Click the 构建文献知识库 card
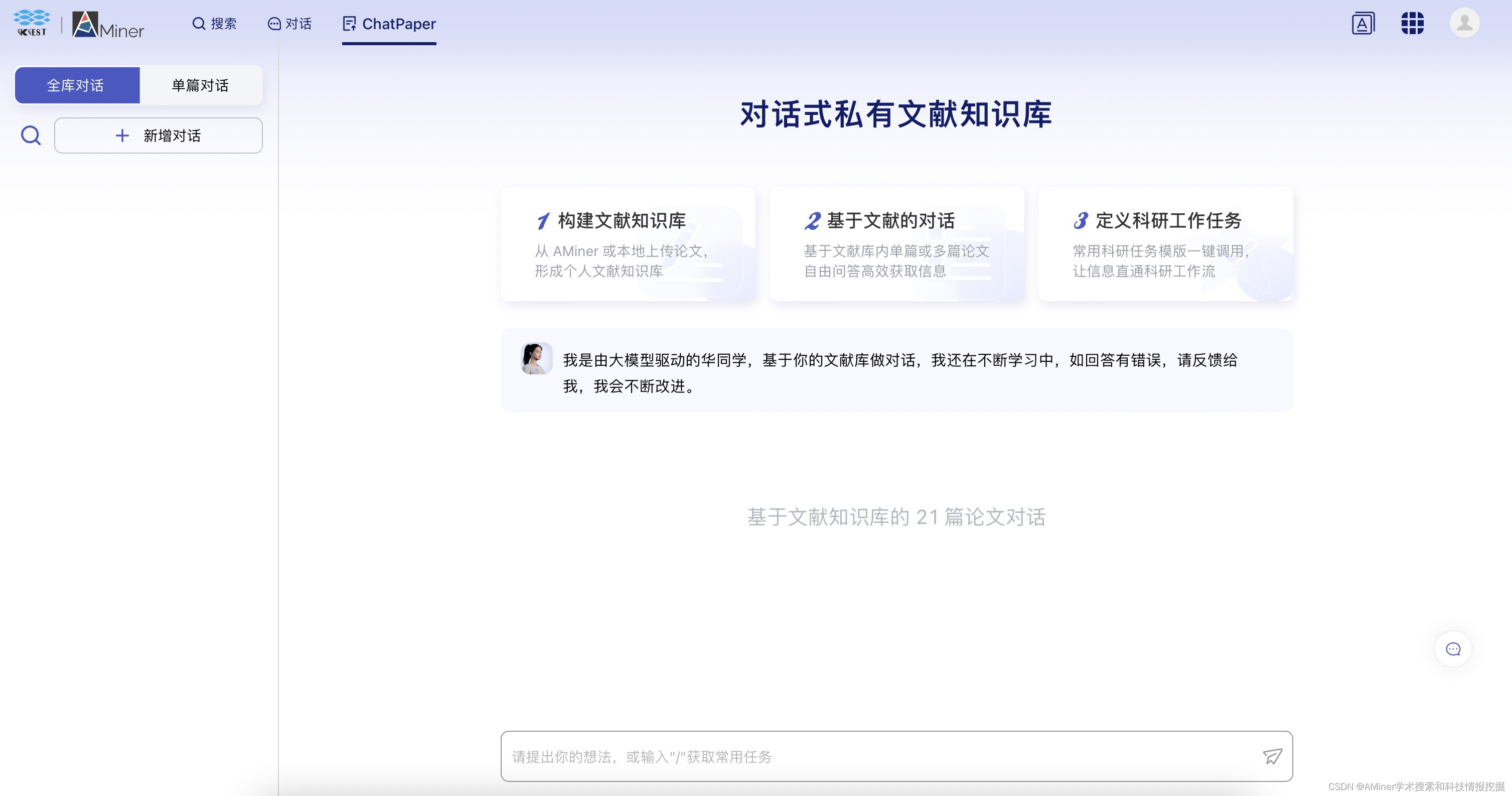 pyautogui.click(x=628, y=243)
